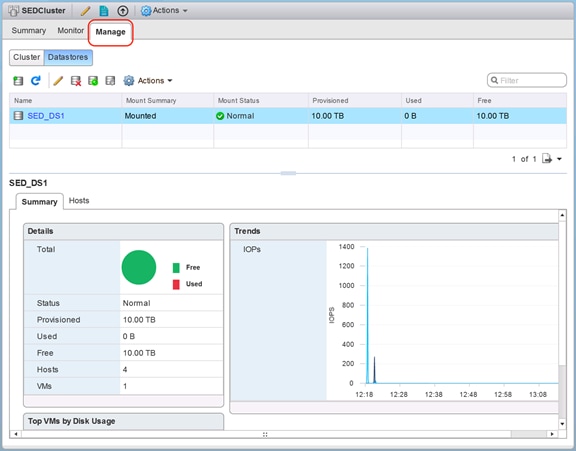
Task: Click the SEDCluster cluster icon
Action: point(13,11)
